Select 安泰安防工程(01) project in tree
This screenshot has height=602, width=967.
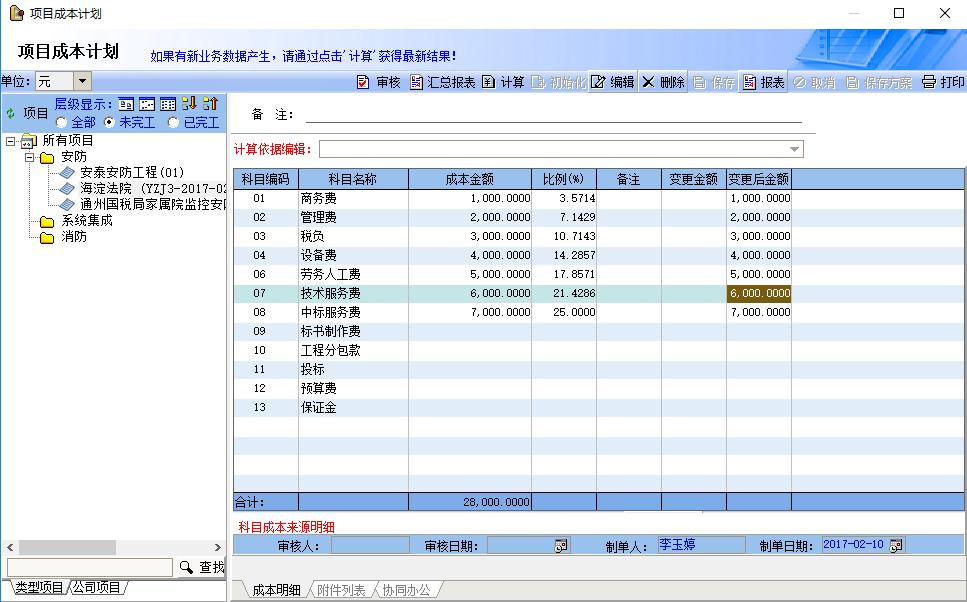coord(132,172)
